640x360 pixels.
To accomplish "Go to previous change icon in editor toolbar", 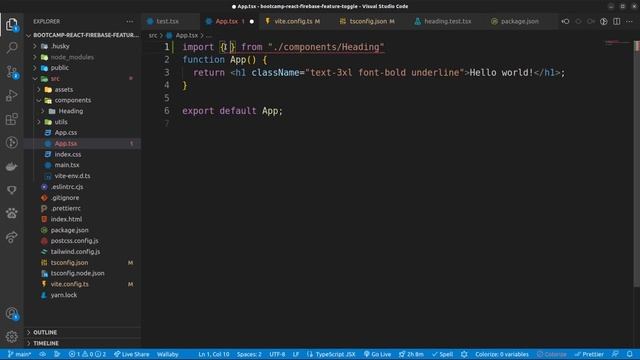I will point(565,21).
